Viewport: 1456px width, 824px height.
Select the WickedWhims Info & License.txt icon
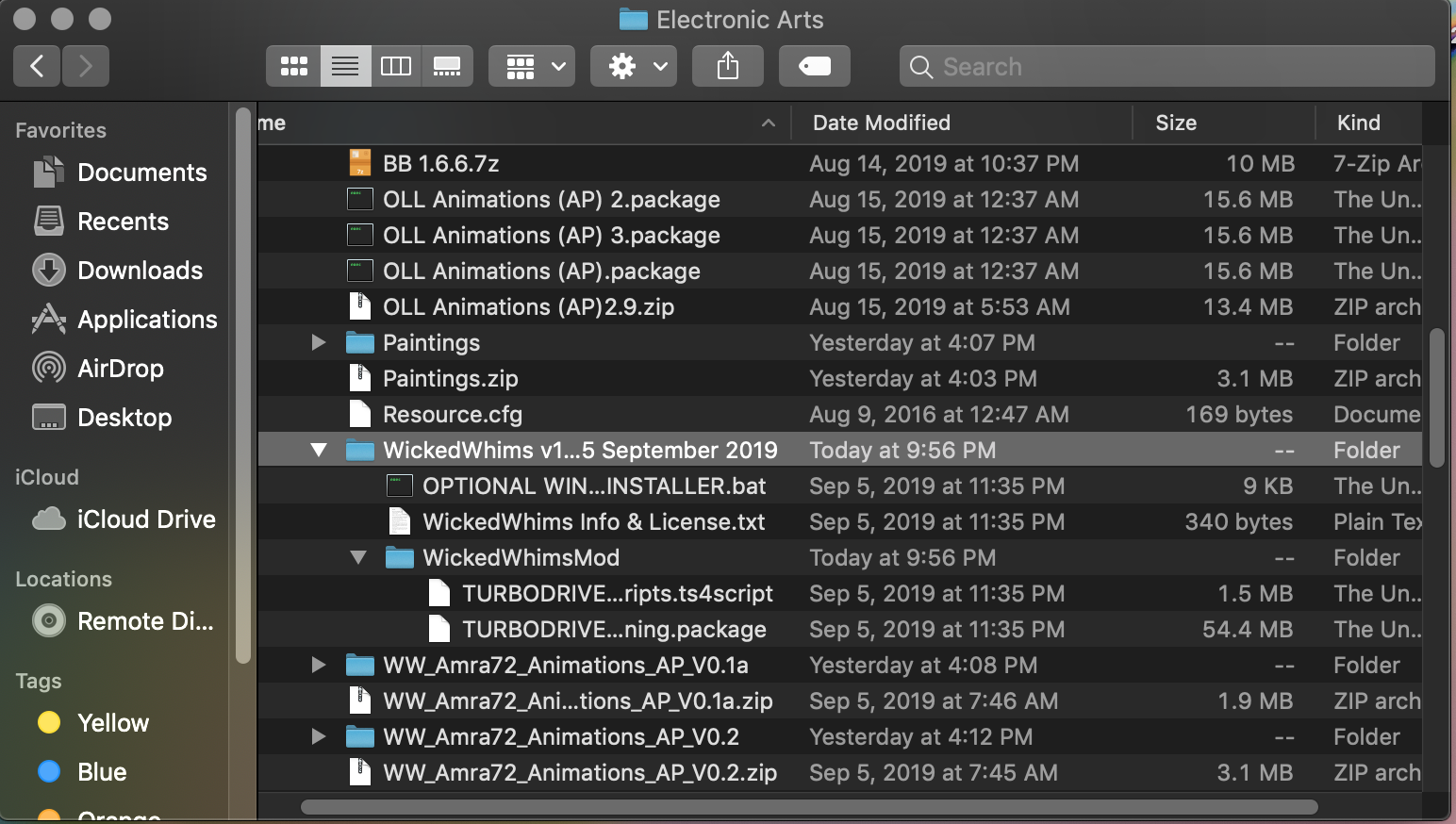coord(400,521)
